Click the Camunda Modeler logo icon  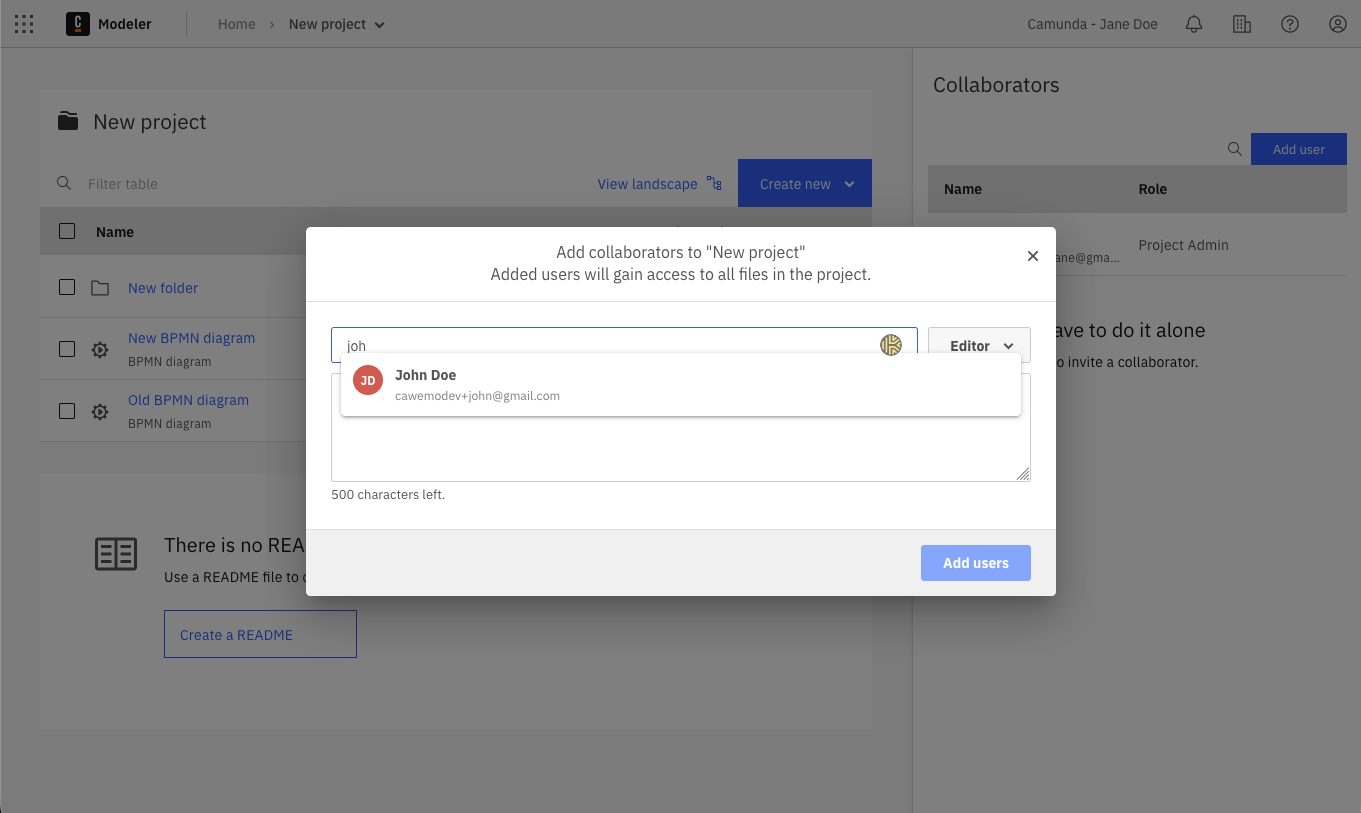(78, 24)
